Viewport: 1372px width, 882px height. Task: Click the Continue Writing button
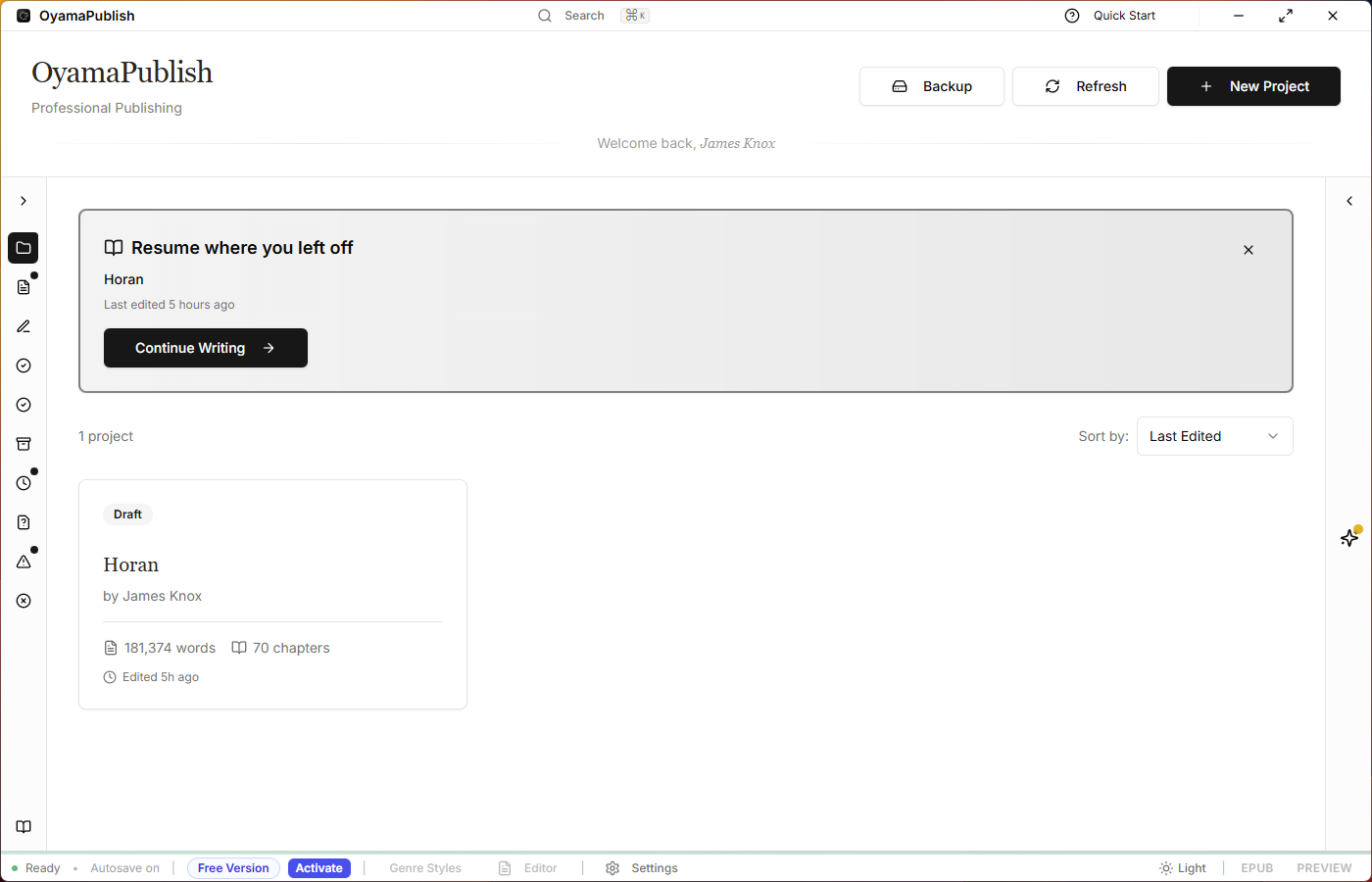(x=206, y=348)
